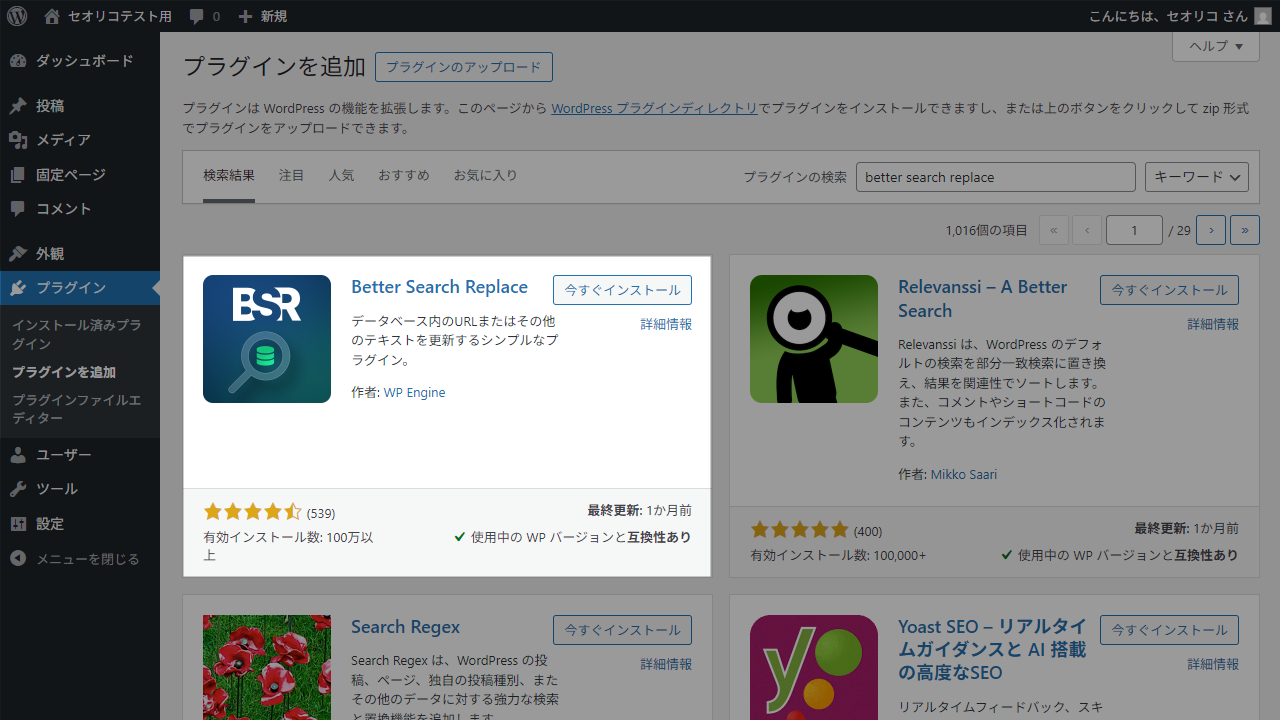The height and width of the screenshot is (720, 1280).
Task: Open the WordPress logo menu in admin bar
Action: coord(15,16)
